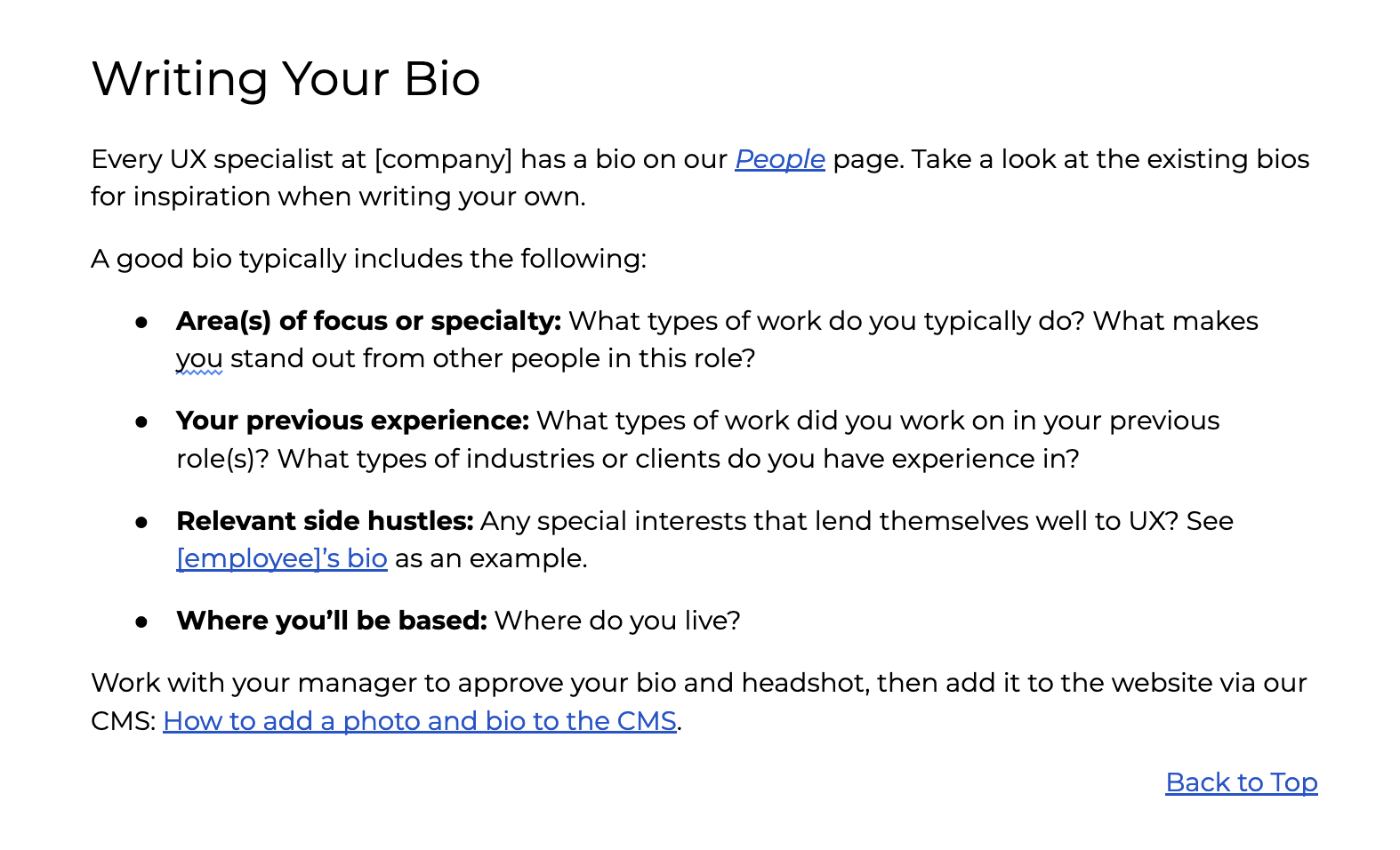Click the bold "Area(s) of focus or specialty:" label
Viewport: 1400px width, 850px height.
pos(368,321)
